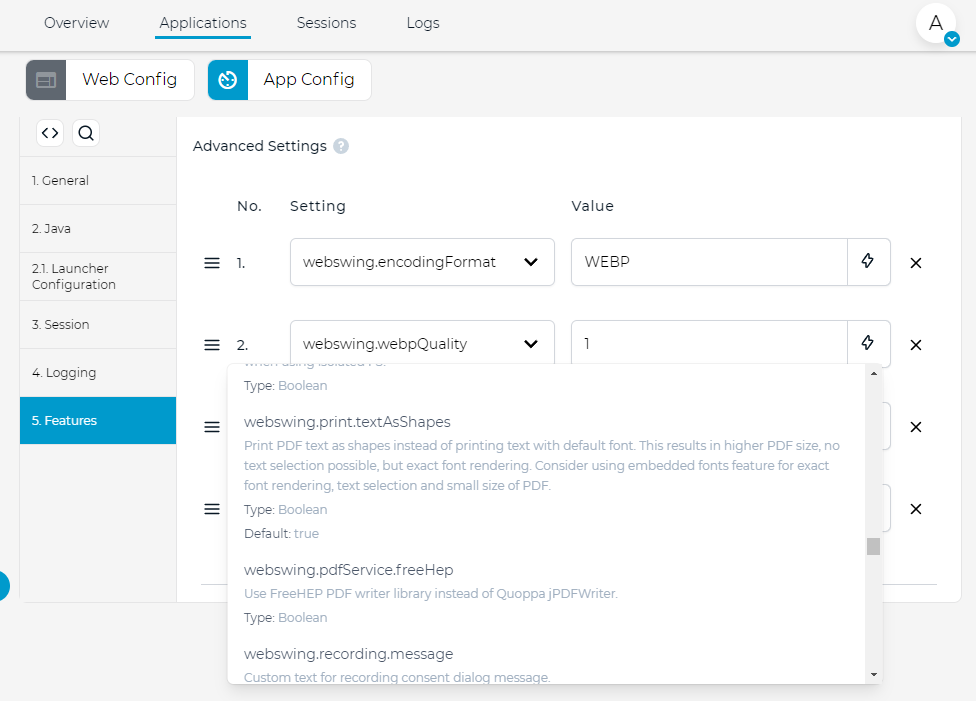Image resolution: width=976 pixels, height=701 pixels.
Task: Open the 4. Logging section
Action: coord(98,372)
